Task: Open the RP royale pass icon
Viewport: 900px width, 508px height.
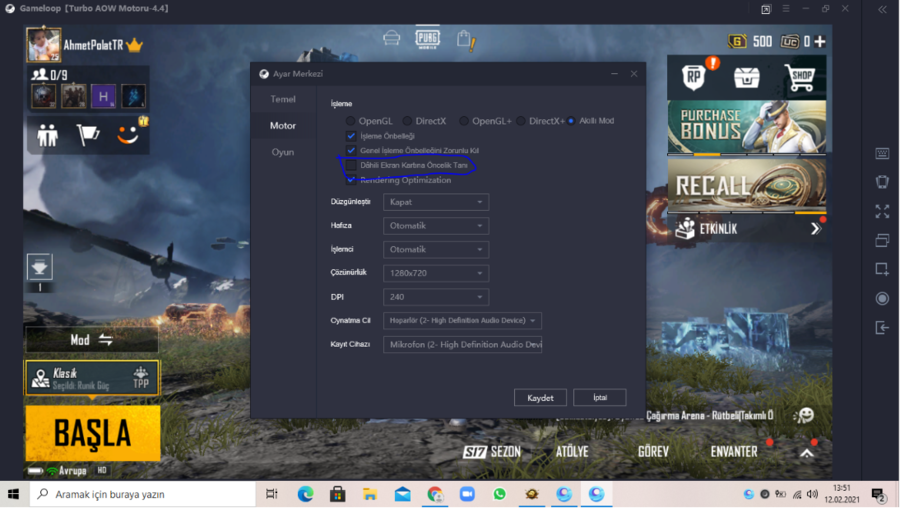Action: point(693,76)
